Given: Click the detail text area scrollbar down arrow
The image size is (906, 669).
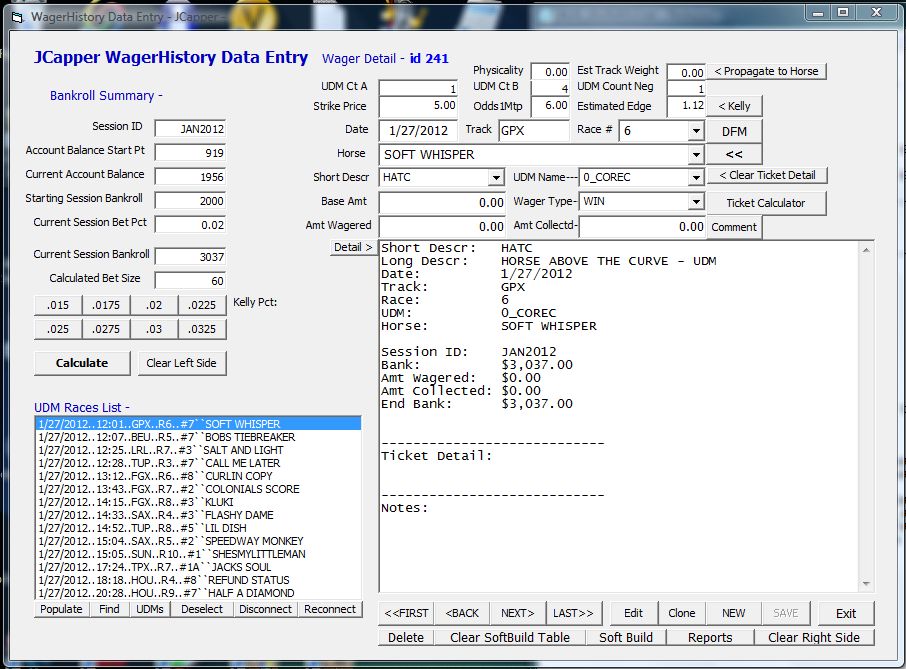Looking at the screenshot, I should 866,584.
